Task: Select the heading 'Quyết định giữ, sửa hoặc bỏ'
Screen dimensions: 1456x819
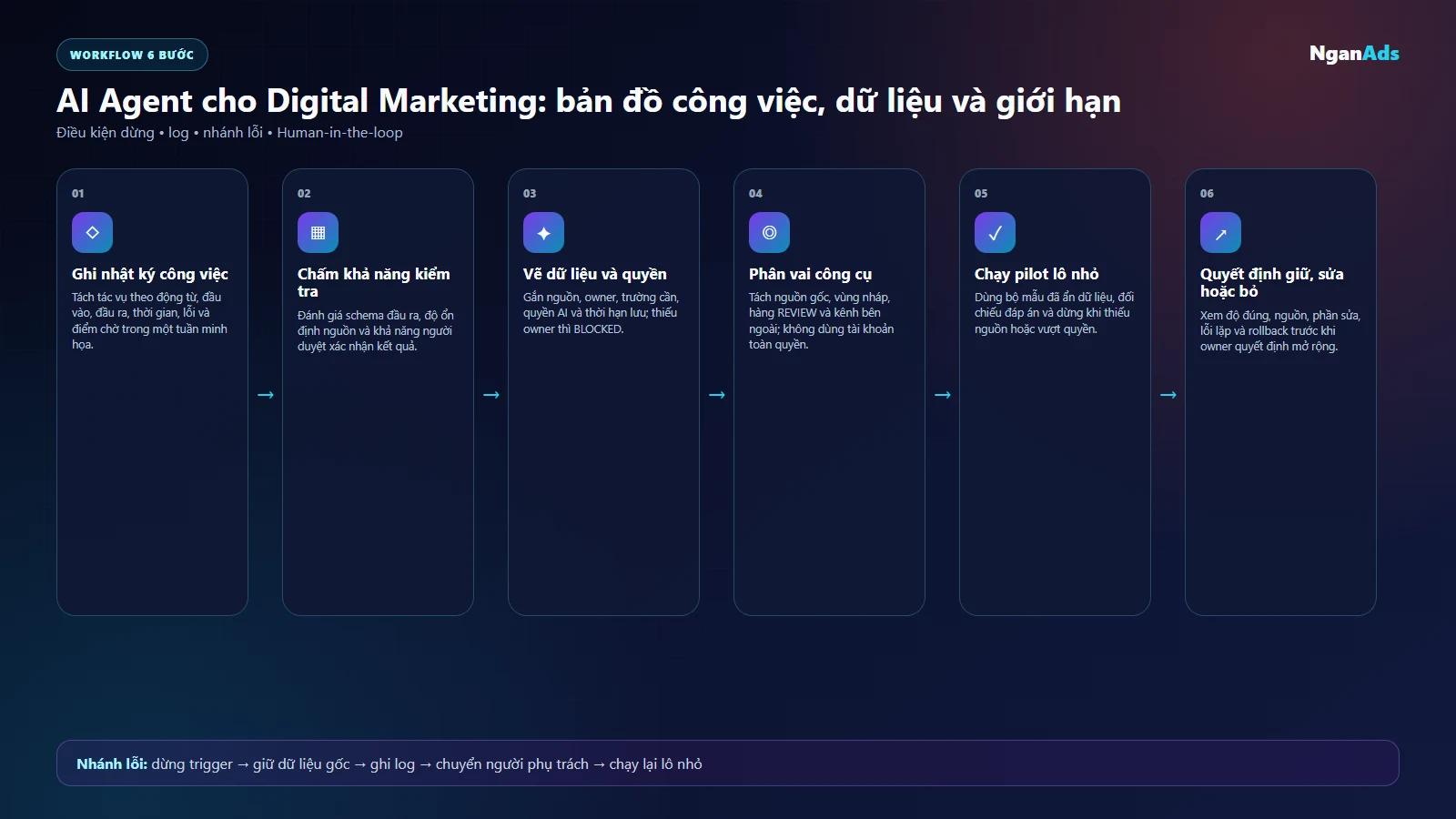Action: coord(1272,282)
